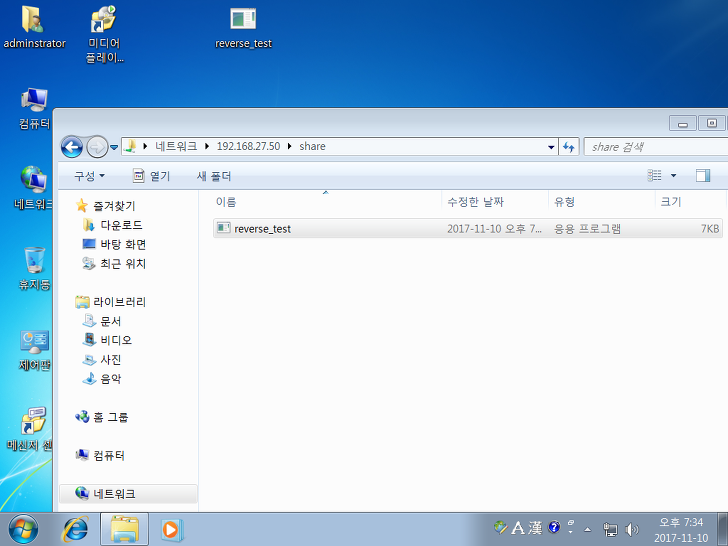Click share breadcrumb in address bar
The height and width of the screenshot is (546, 728).
pos(312,146)
